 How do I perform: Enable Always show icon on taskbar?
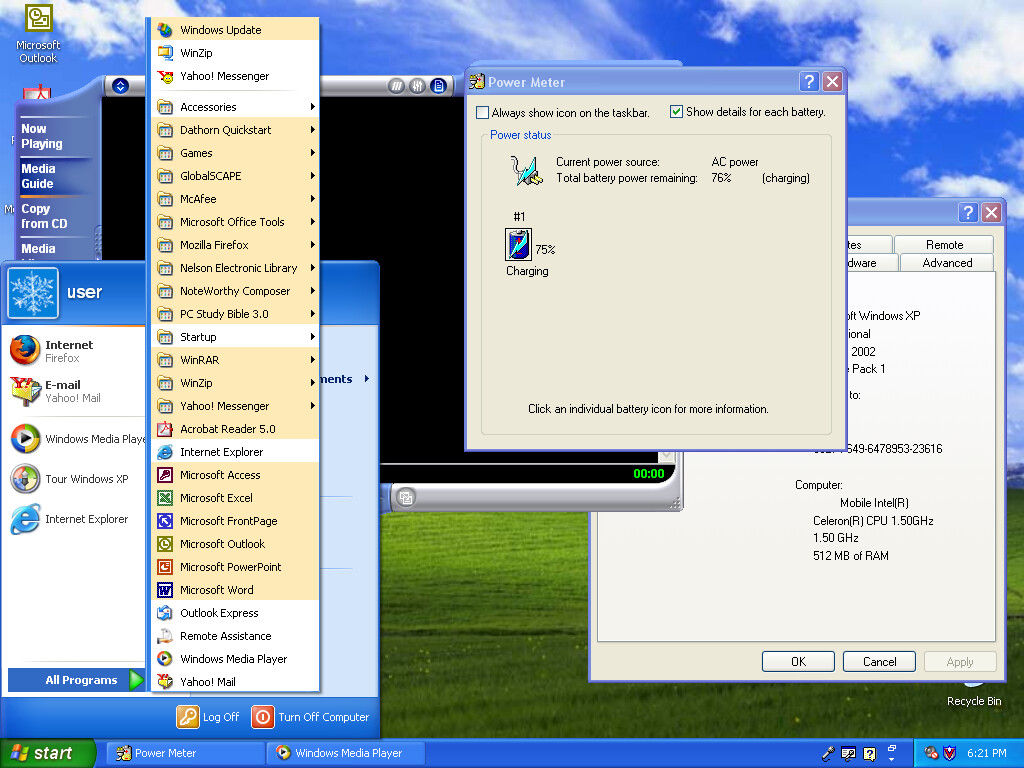pos(483,112)
